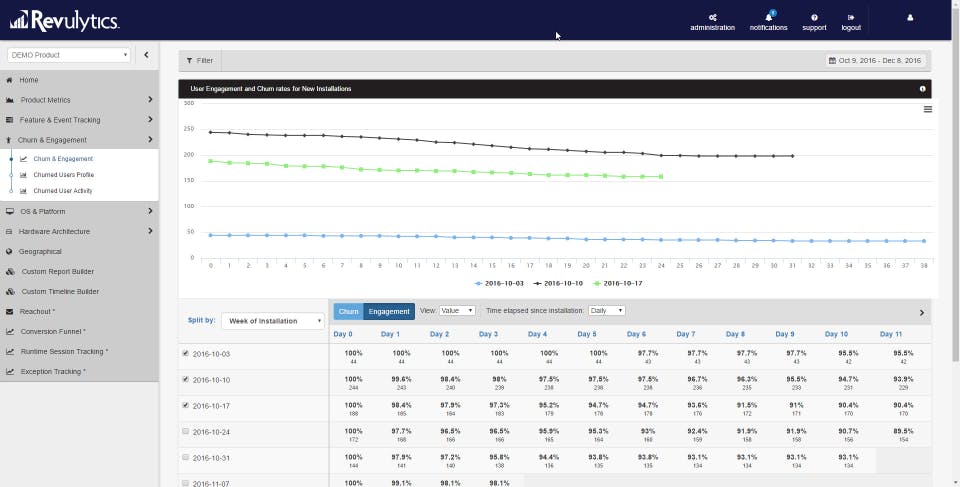This screenshot has width=960, height=487.
Task: Open the administration gears icon
Action: 712,18
